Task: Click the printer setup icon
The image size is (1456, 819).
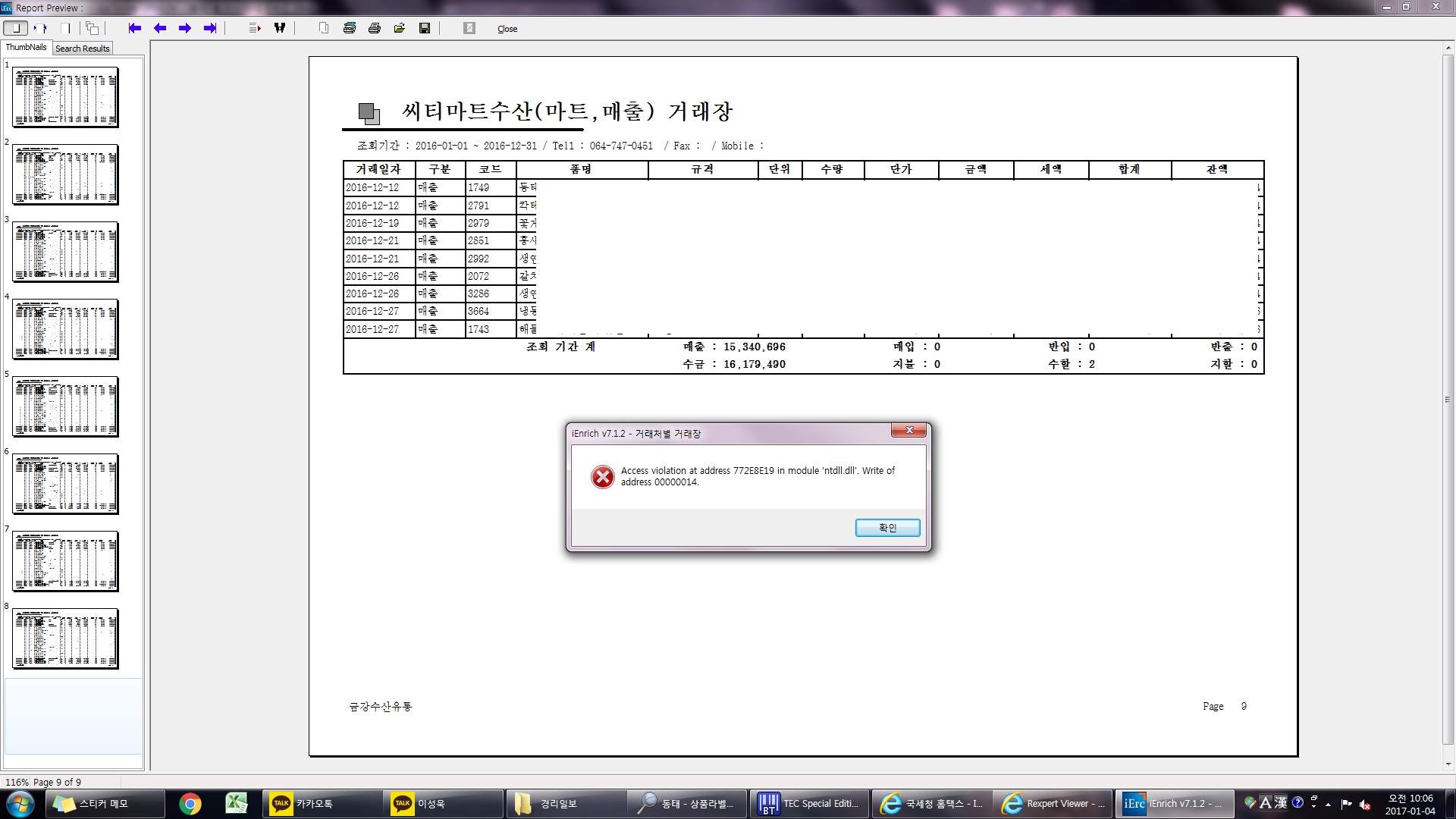Action: pyautogui.click(x=350, y=28)
